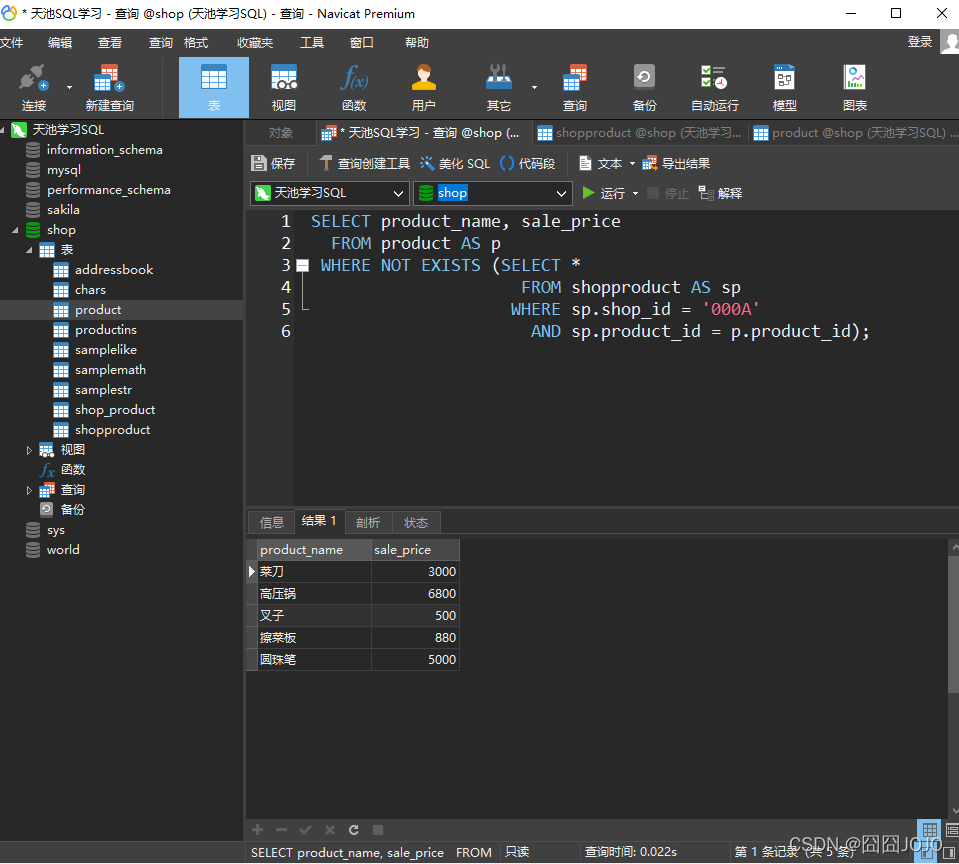Open the Automation (自动运行) toolbar icon
Viewport: 959px width, 864px height.
pos(714,87)
